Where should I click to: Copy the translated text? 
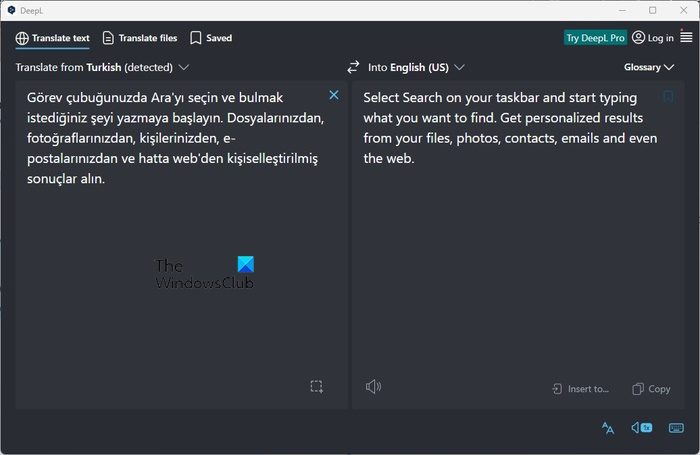[651, 389]
